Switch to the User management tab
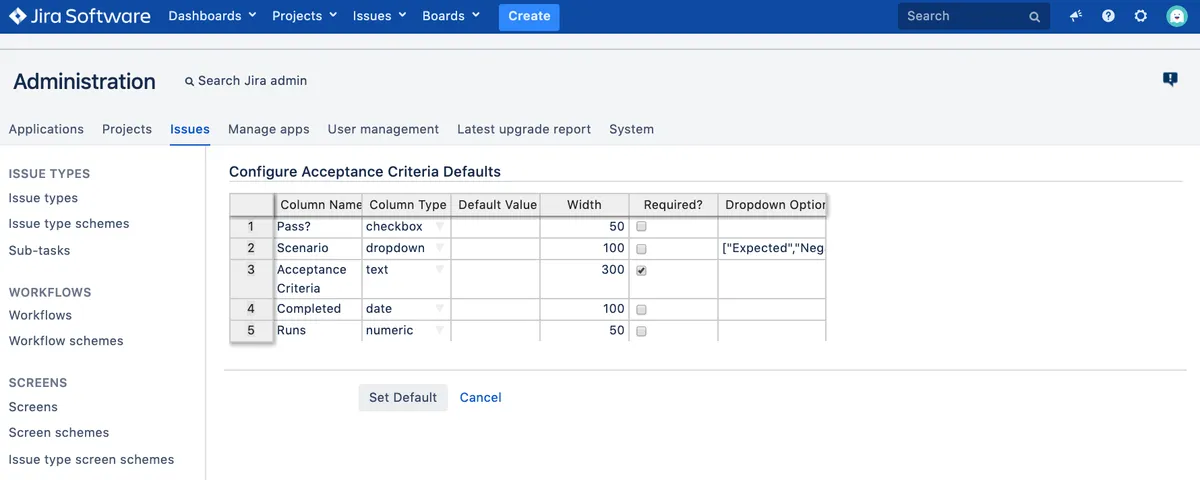Viewport: 1200px width, 480px height. click(383, 129)
